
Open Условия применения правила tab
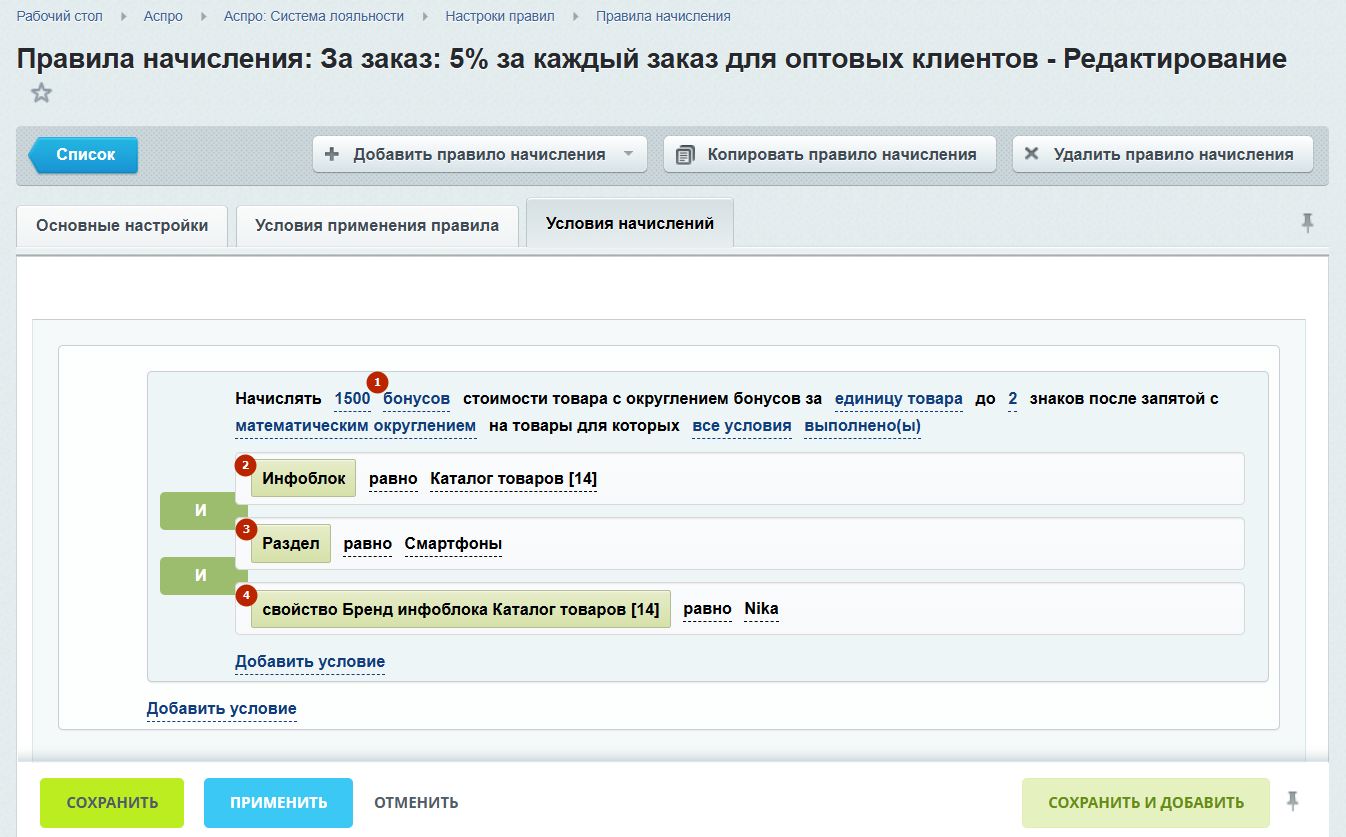(377, 226)
